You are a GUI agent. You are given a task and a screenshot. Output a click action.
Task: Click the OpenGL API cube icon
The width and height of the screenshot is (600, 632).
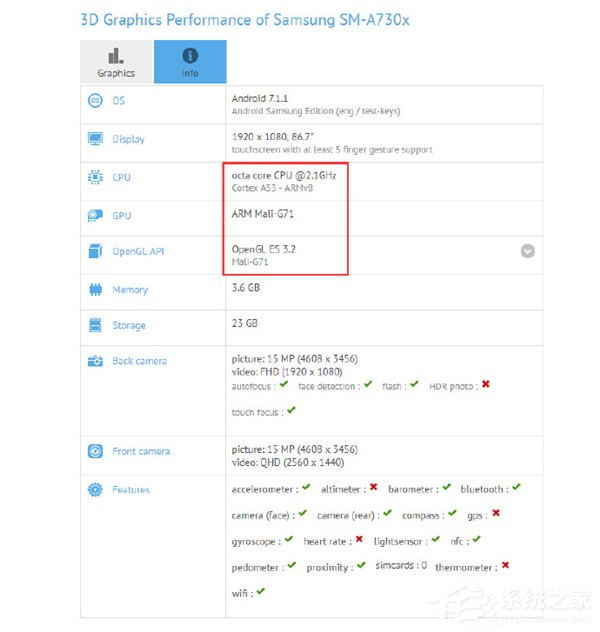[96, 251]
